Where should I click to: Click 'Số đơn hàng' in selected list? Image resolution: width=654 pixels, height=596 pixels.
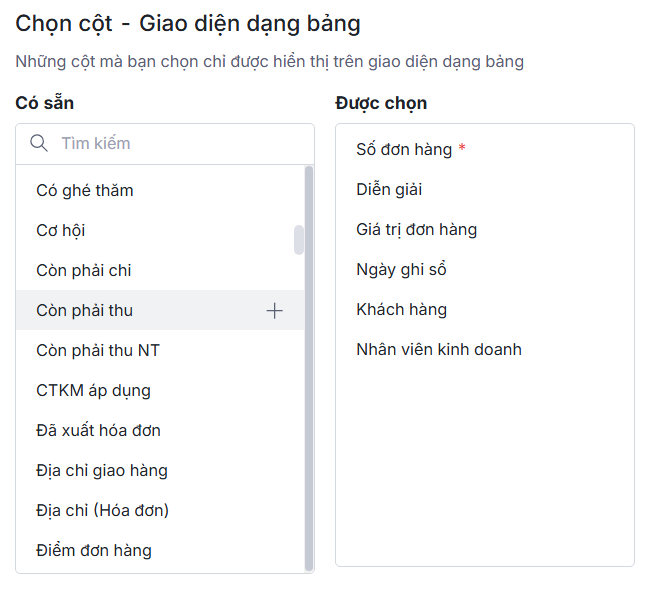(404, 149)
